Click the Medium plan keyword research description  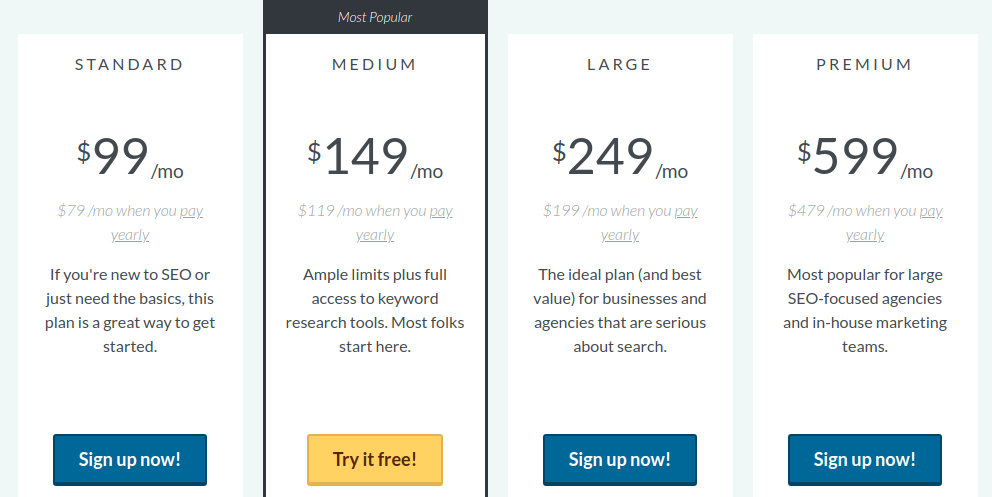coord(375,310)
